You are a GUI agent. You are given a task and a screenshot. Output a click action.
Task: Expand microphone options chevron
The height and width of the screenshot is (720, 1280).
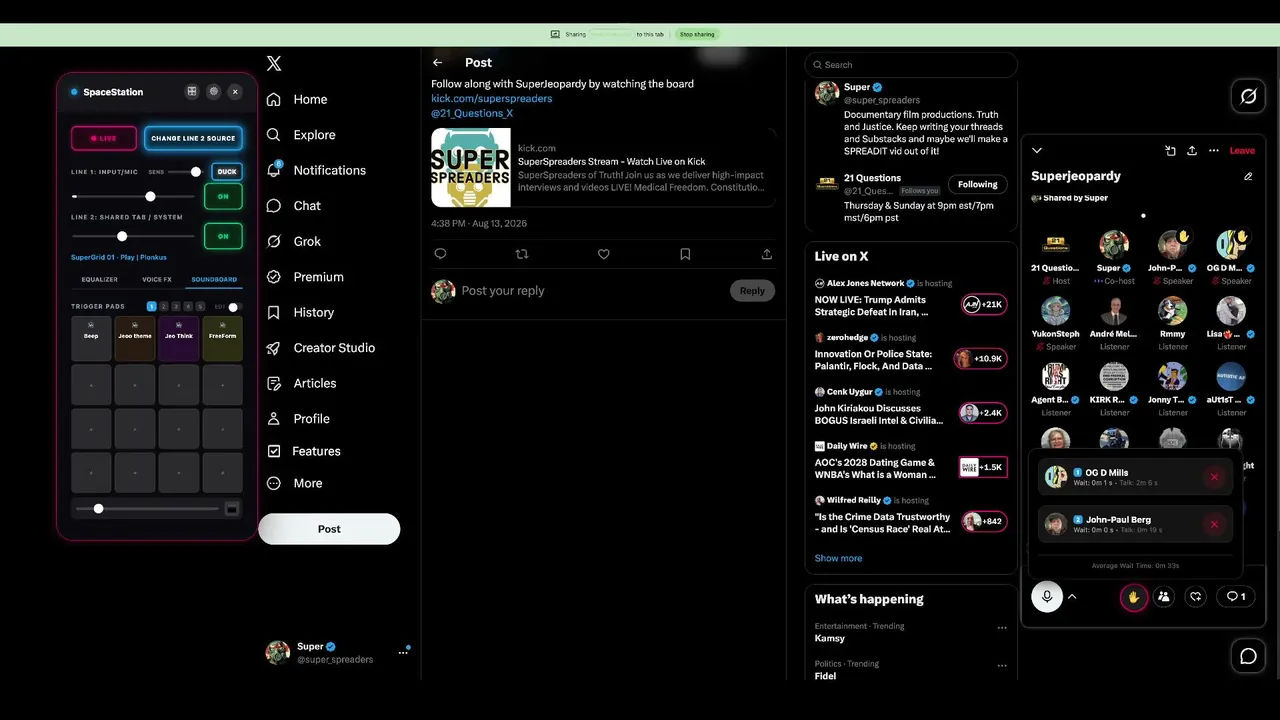pos(1072,597)
